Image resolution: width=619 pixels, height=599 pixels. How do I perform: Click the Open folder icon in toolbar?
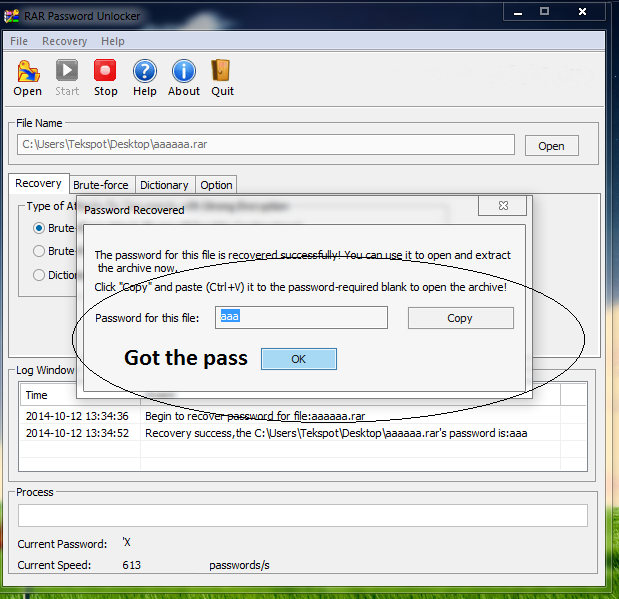click(x=28, y=71)
